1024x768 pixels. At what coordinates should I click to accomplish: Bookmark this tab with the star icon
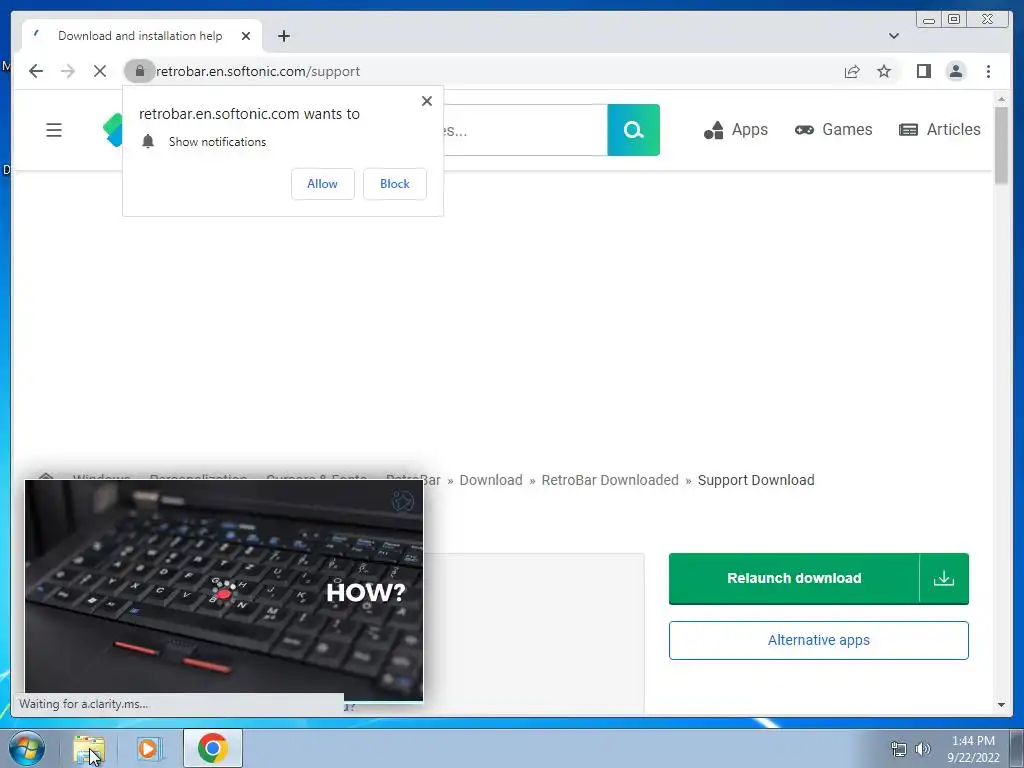884,71
